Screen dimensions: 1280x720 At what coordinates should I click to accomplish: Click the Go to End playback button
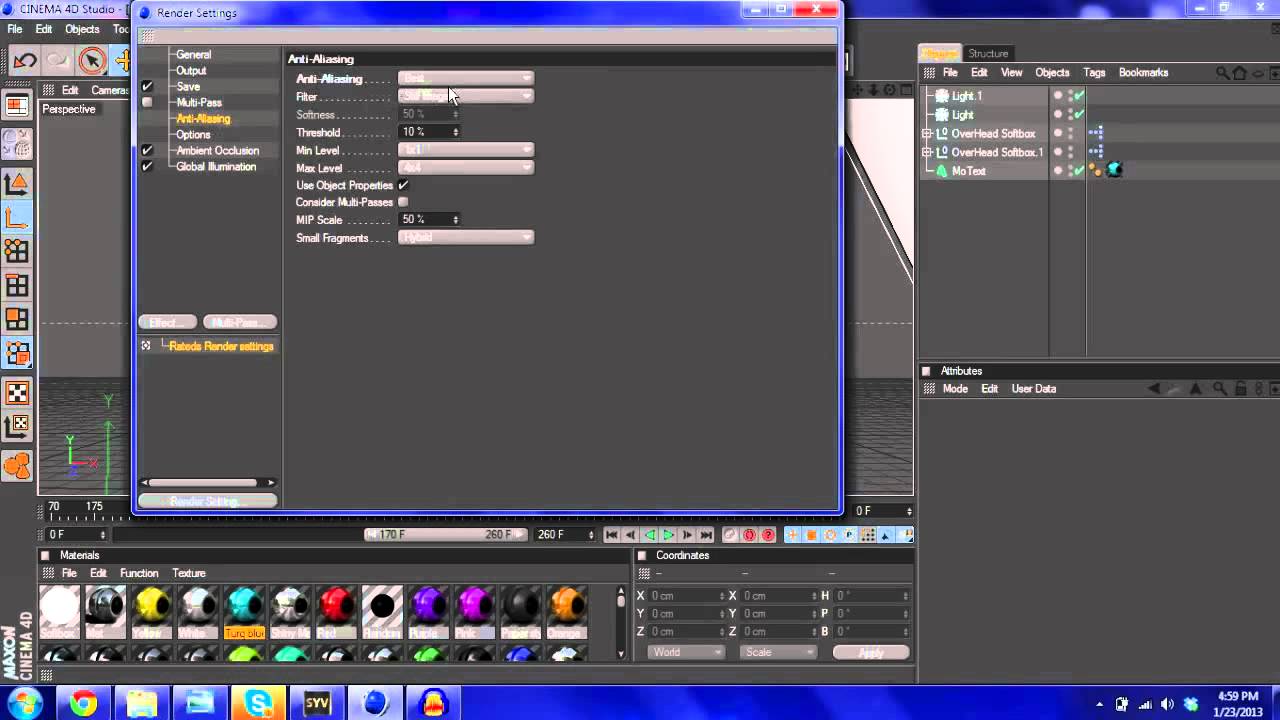[707, 535]
